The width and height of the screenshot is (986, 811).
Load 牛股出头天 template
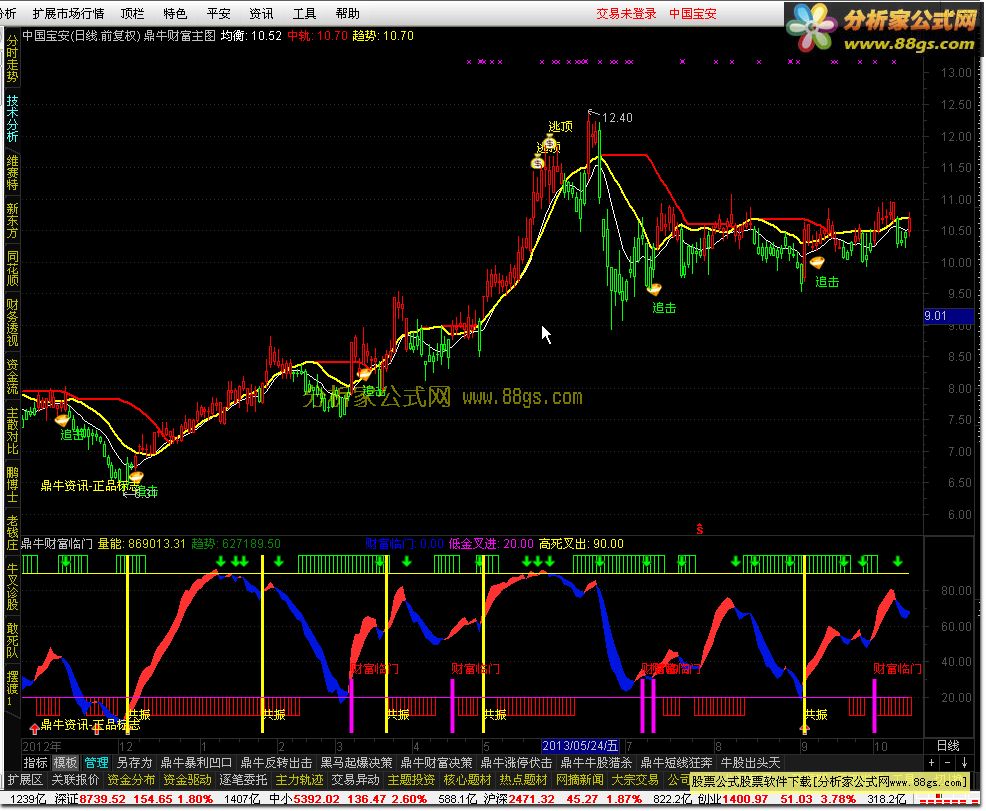(750, 763)
